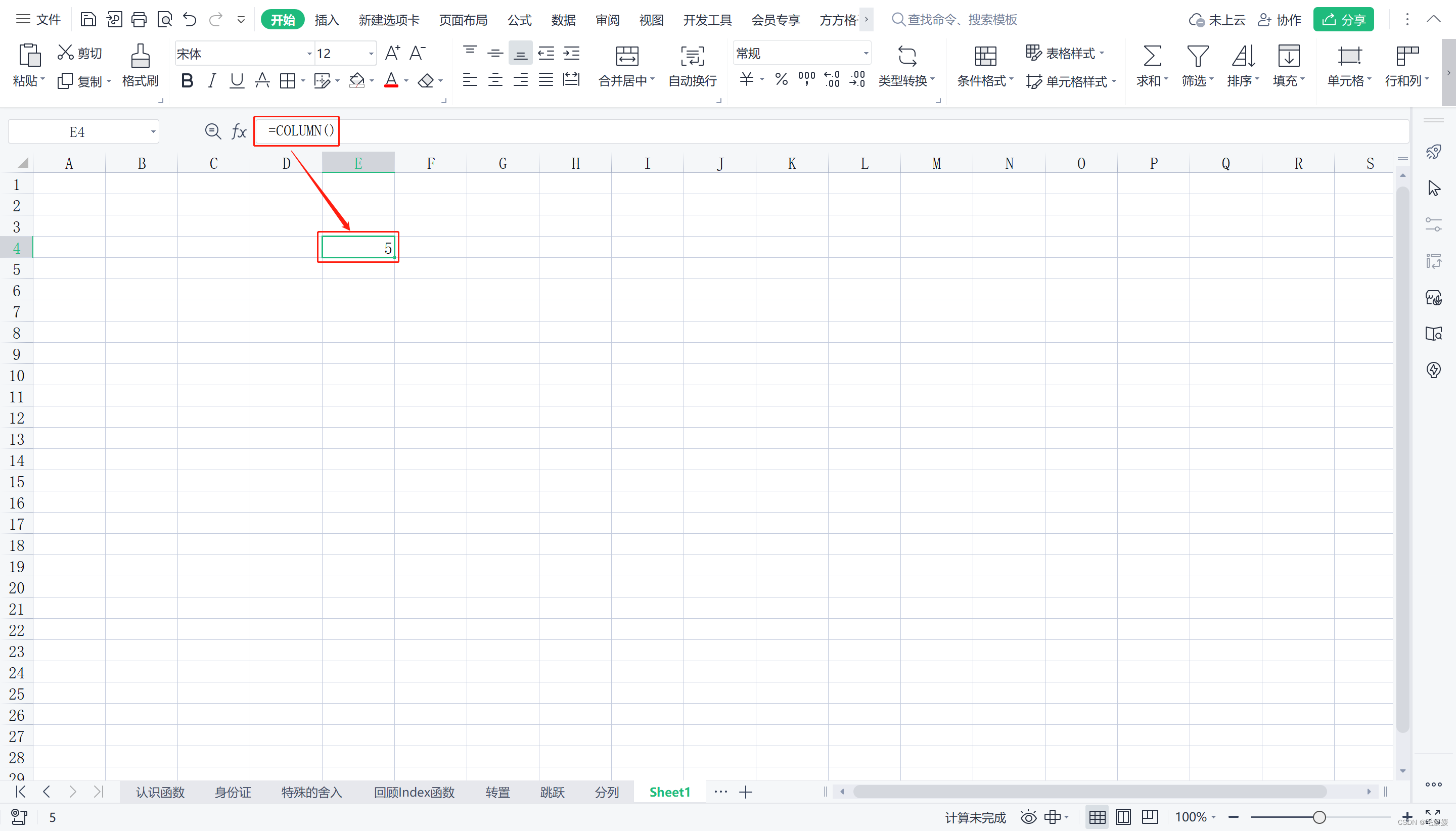Click the 未上云 cloud status button
Image resolution: width=1456 pixels, height=831 pixels.
point(1217,20)
